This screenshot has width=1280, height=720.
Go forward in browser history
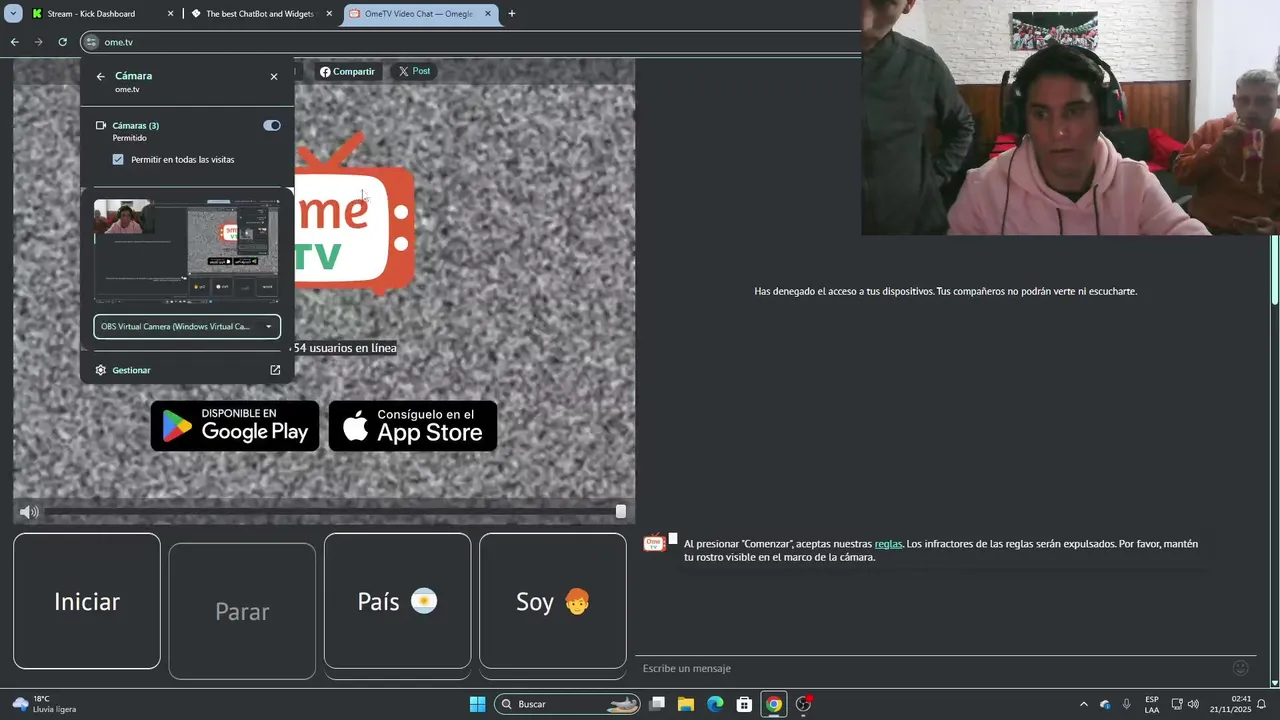tap(38, 42)
